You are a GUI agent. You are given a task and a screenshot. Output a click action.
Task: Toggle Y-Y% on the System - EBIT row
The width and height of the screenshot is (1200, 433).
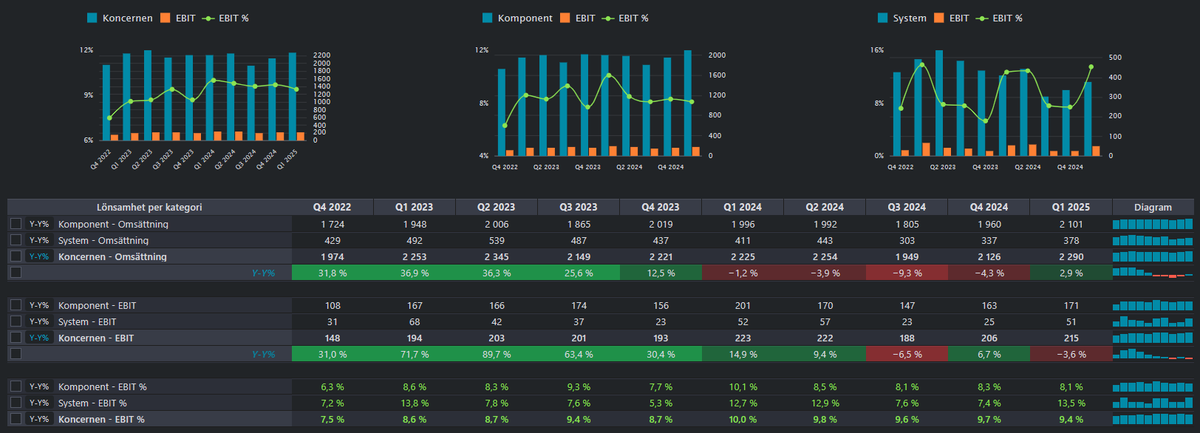click(x=40, y=322)
